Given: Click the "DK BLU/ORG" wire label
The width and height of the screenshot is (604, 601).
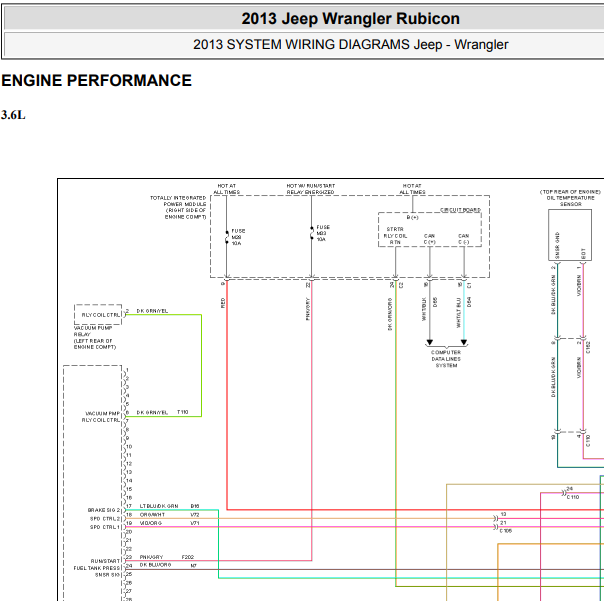Looking at the screenshot, I should [x=155, y=565].
